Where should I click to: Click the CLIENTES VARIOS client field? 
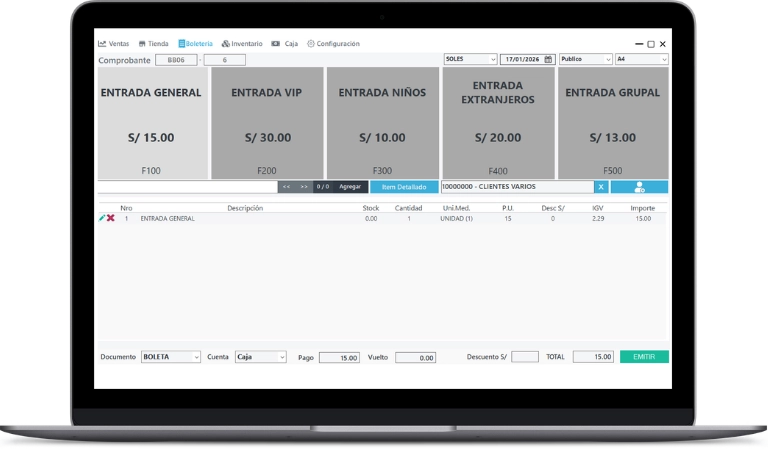click(517, 187)
